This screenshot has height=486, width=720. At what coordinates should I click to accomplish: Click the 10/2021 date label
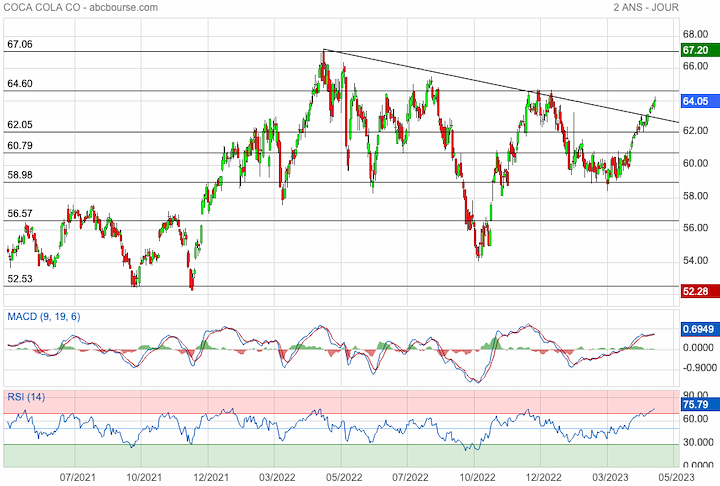pos(144,477)
